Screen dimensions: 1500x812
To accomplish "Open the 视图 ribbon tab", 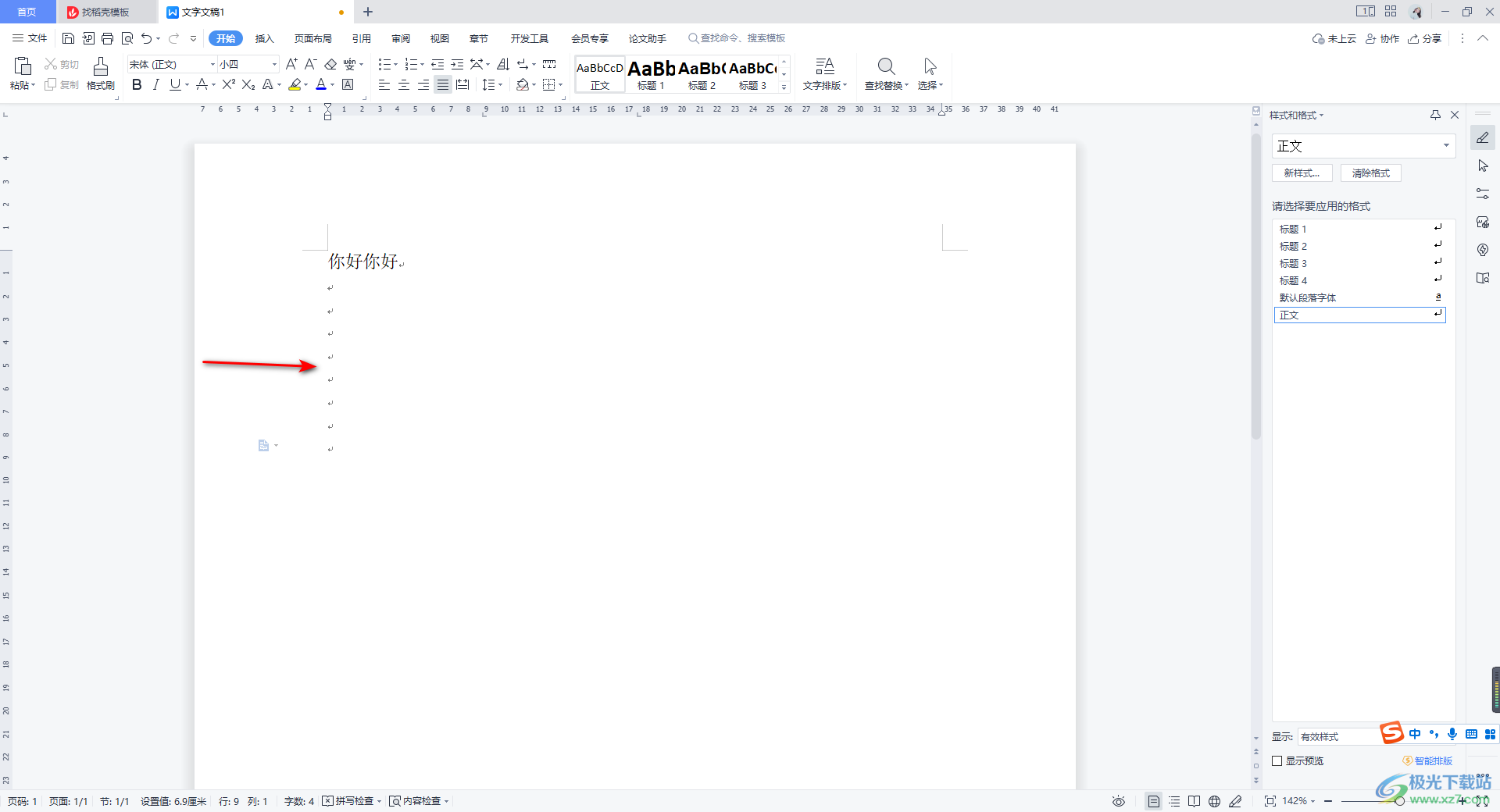I will pos(440,38).
